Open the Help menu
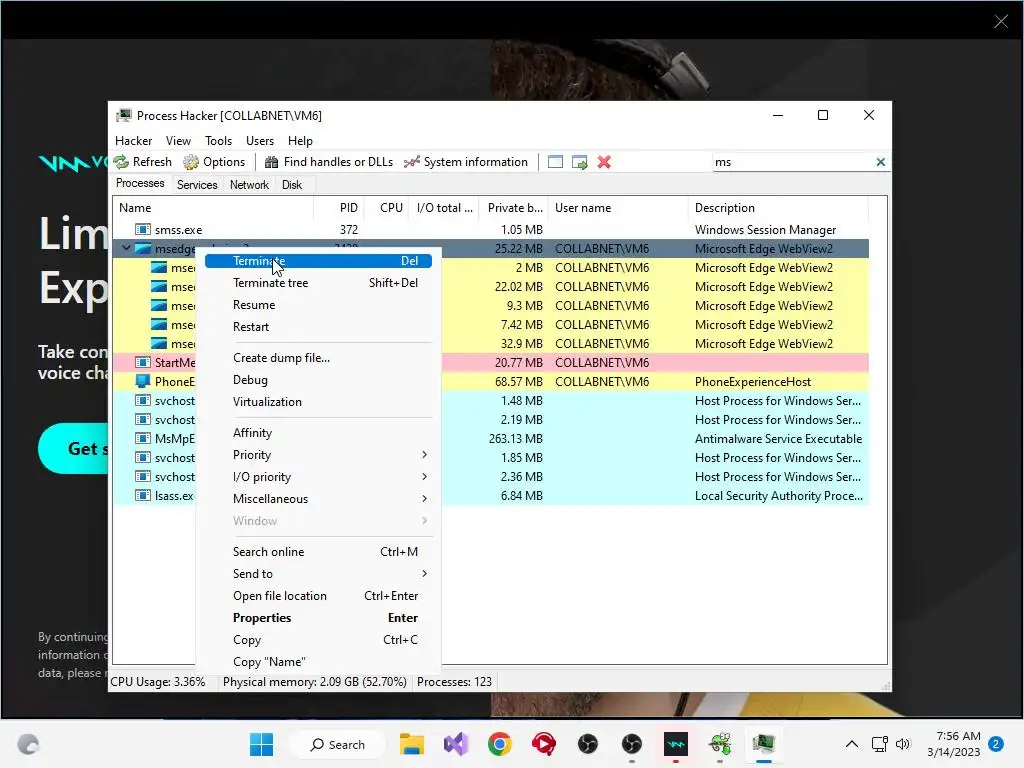The image size is (1024, 768). click(x=300, y=140)
